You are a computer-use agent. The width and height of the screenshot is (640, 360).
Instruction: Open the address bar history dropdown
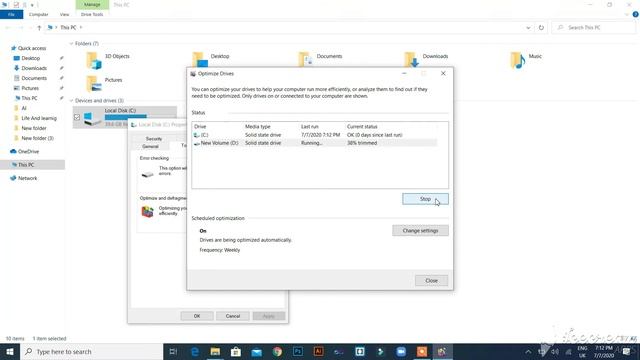[x=528, y=27]
